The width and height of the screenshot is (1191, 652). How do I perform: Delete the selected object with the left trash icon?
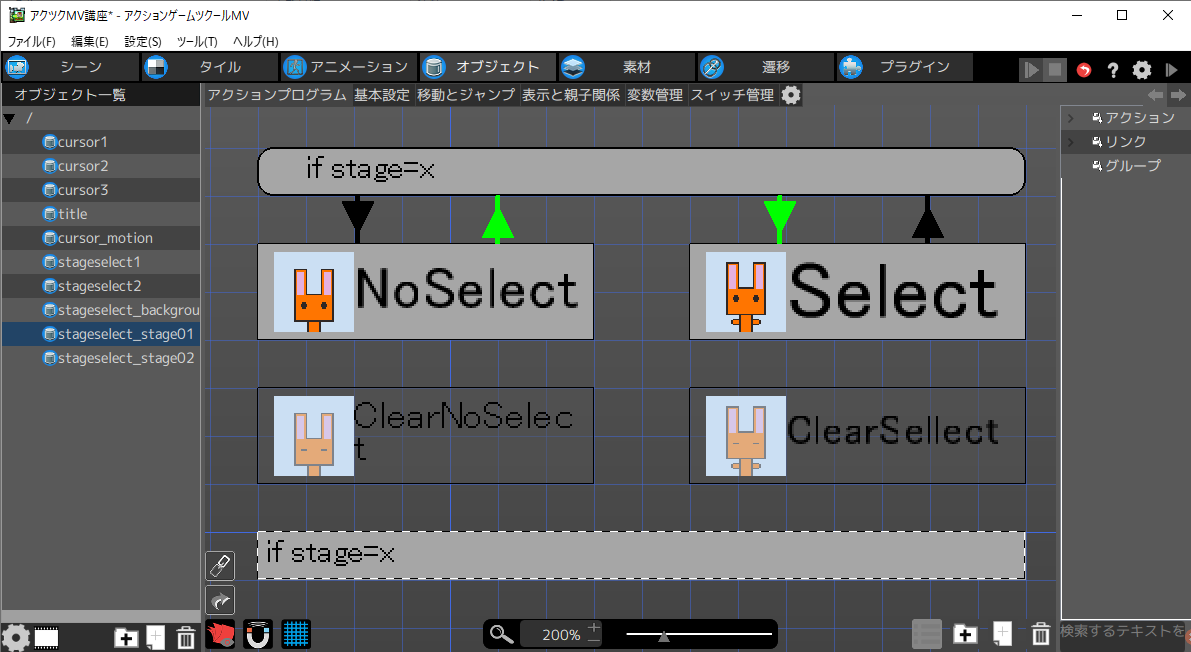[x=186, y=637]
